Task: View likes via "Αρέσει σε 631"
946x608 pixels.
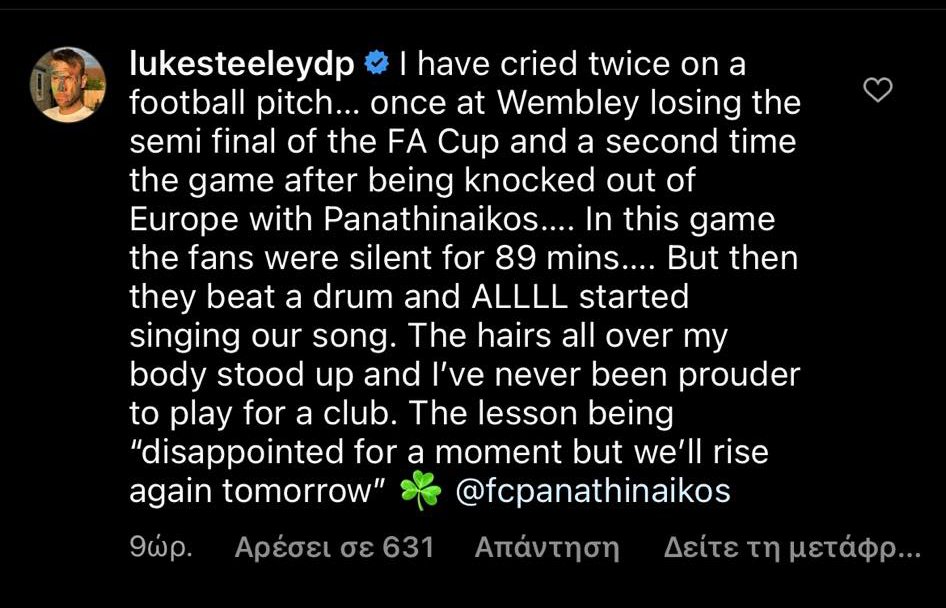Action: click(334, 548)
